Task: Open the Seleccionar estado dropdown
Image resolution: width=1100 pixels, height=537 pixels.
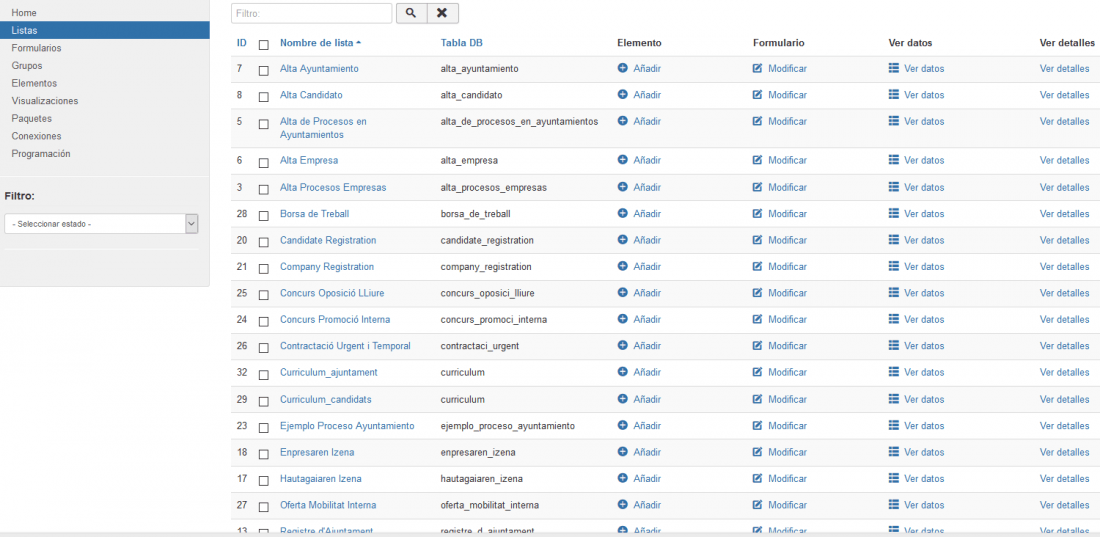Action: pos(101,224)
